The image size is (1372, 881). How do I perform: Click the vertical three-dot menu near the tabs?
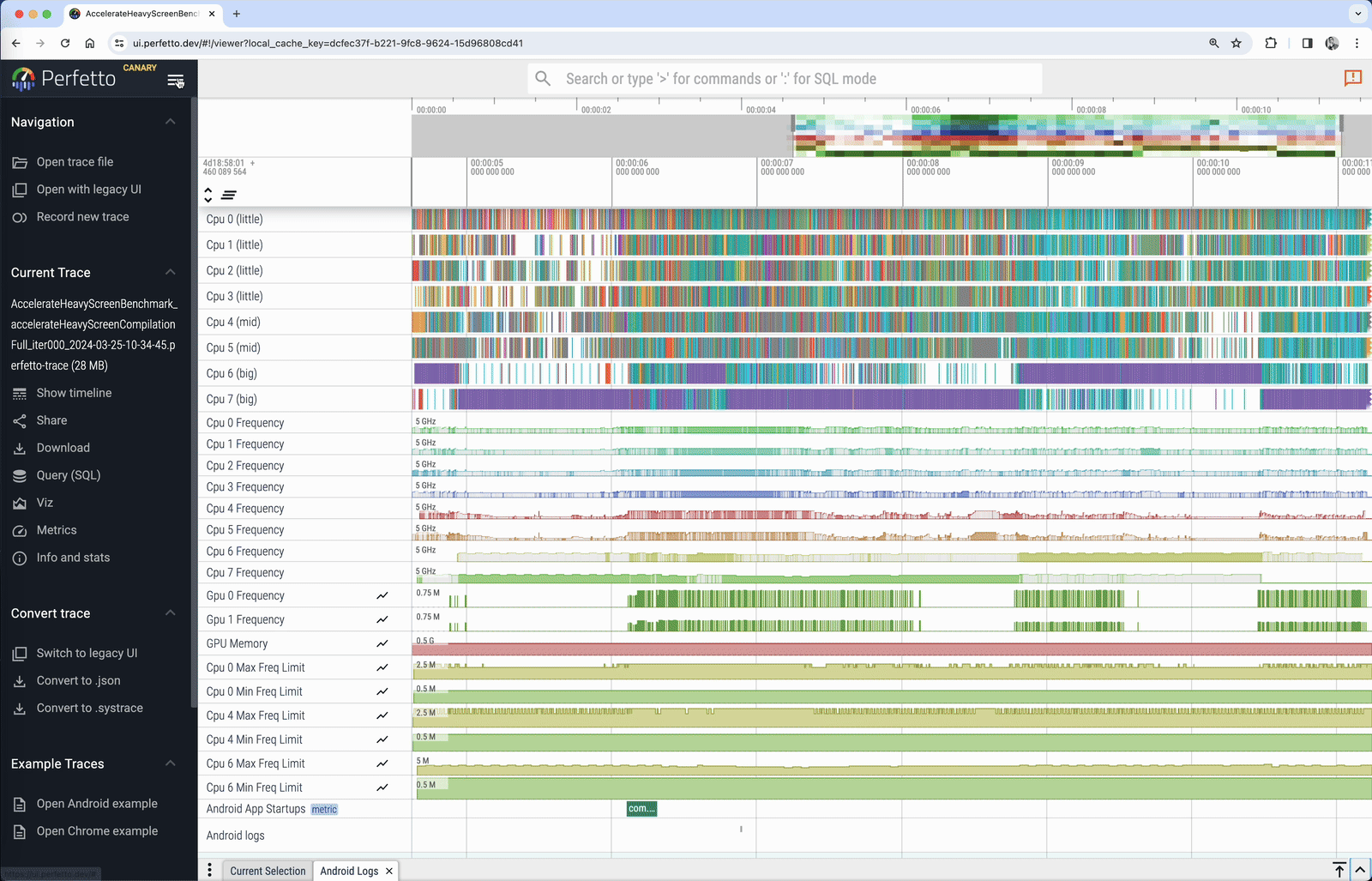[210, 870]
